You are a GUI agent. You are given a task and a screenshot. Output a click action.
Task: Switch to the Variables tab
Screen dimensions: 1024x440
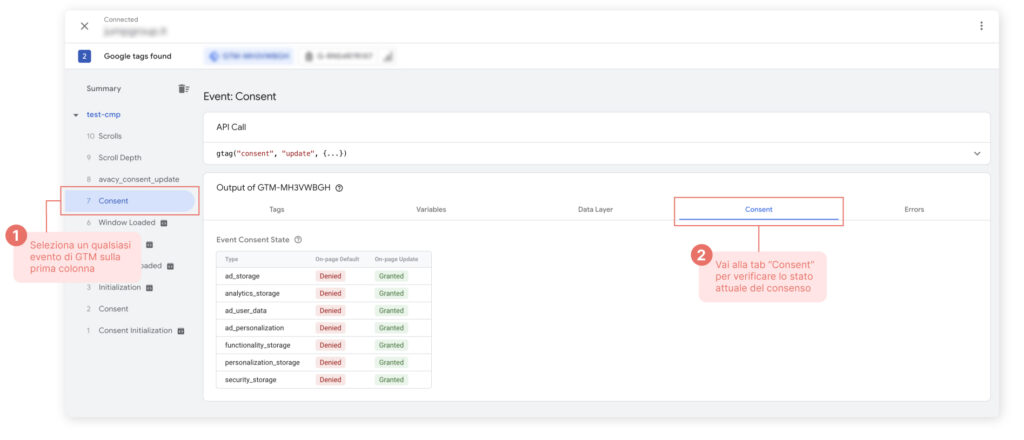coord(431,210)
